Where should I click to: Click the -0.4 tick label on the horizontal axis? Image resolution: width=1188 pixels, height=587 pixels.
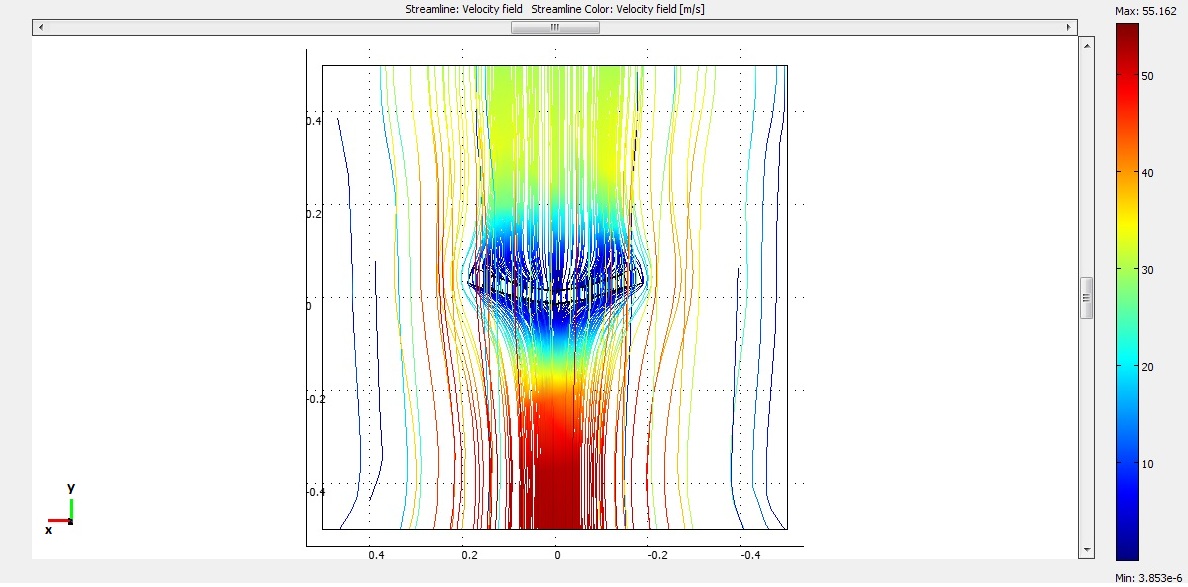(749, 555)
